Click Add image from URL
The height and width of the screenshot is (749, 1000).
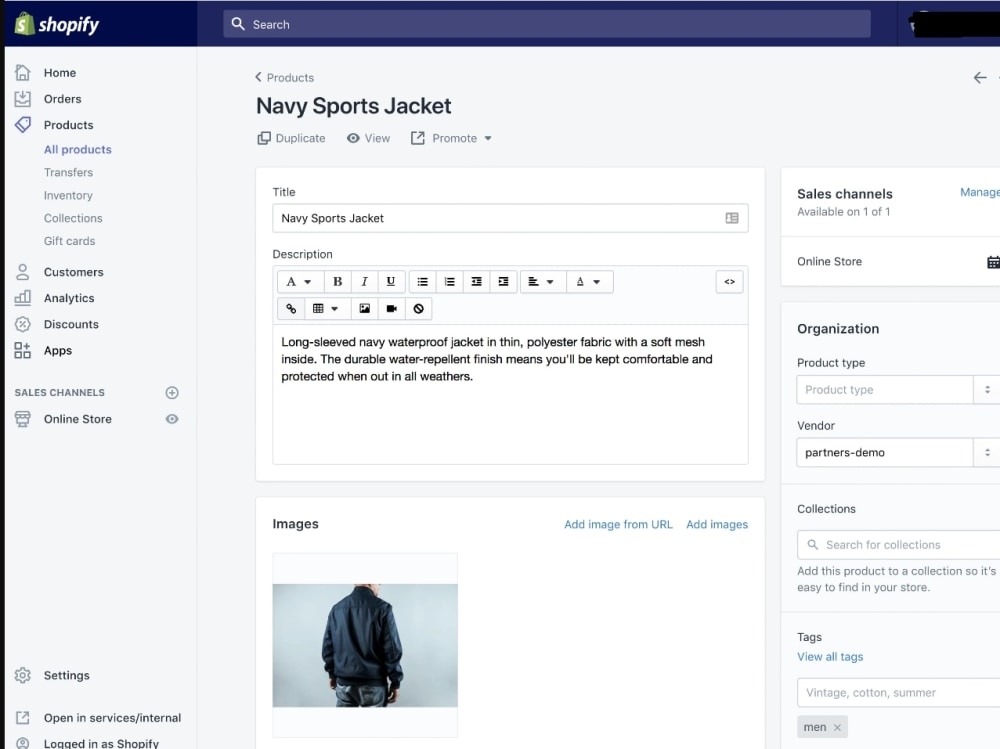click(x=618, y=524)
